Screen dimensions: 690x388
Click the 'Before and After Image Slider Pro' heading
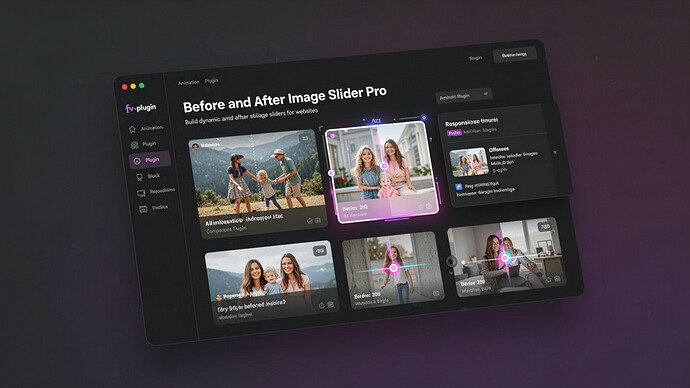(x=285, y=99)
